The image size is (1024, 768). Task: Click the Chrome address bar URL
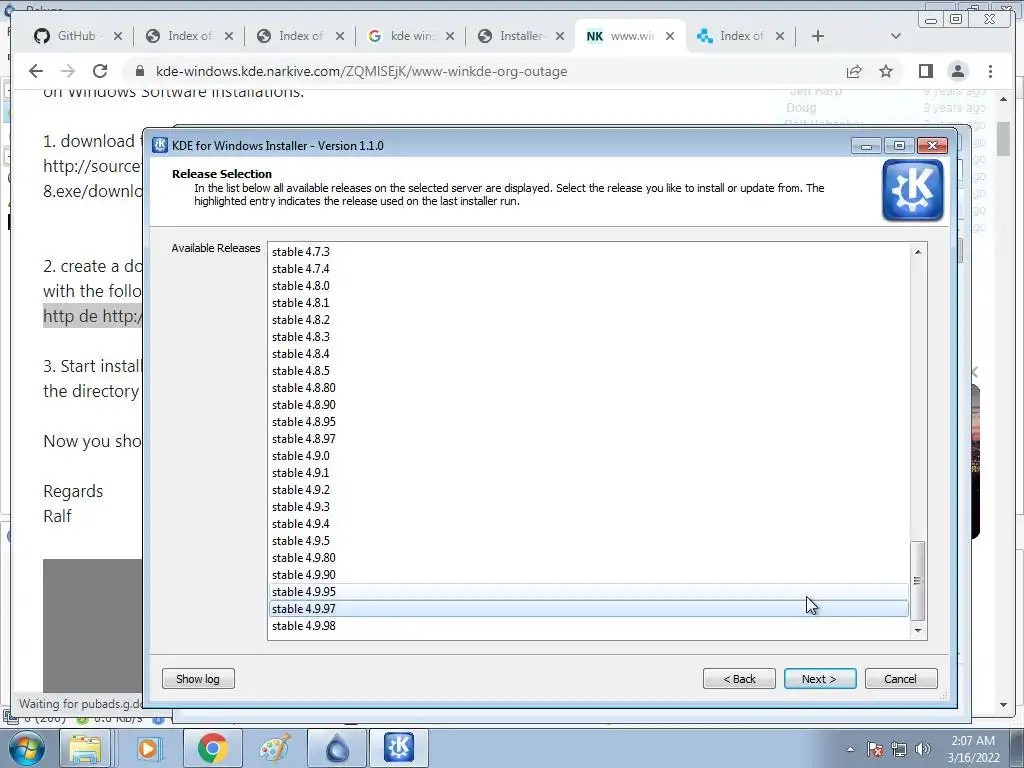(x=361, y=71)
